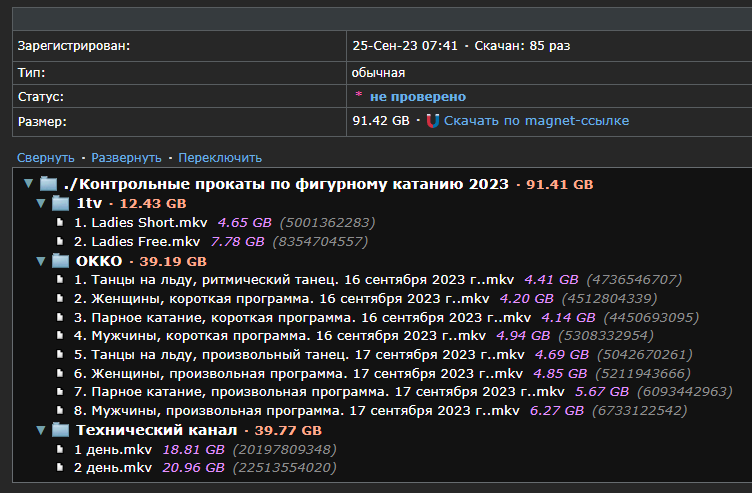Click the не проверено status text

(417, 97)
